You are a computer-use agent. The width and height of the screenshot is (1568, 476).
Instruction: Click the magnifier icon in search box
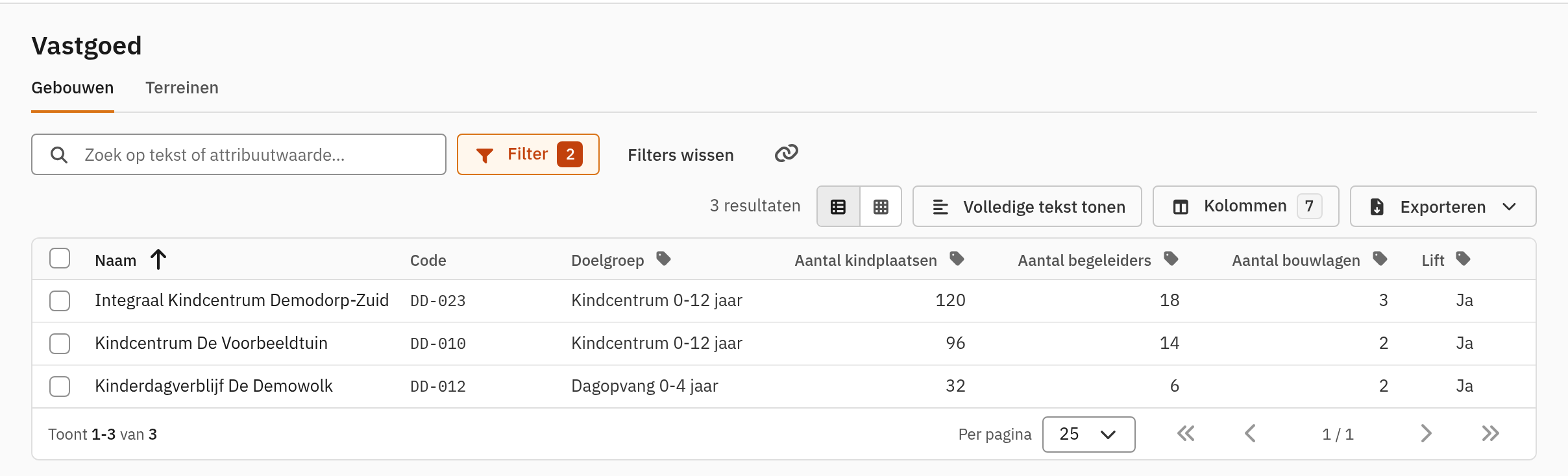(59, 155)
